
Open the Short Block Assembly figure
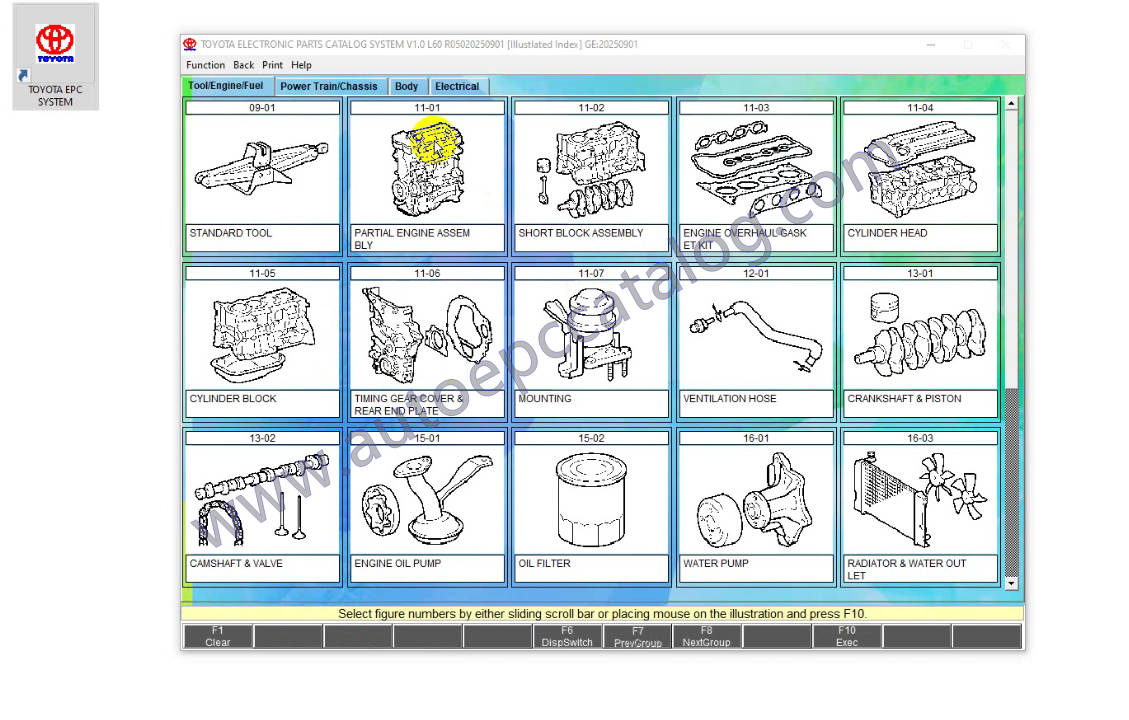591,168
